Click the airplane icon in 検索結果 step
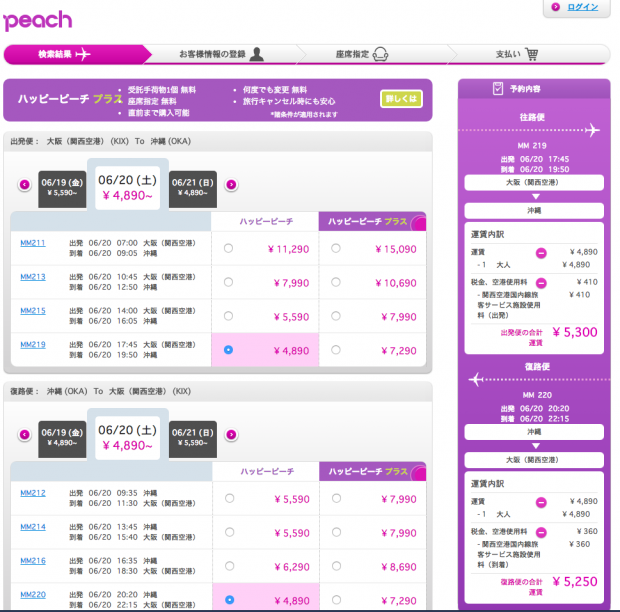The image size is (620, 612). 83,54
